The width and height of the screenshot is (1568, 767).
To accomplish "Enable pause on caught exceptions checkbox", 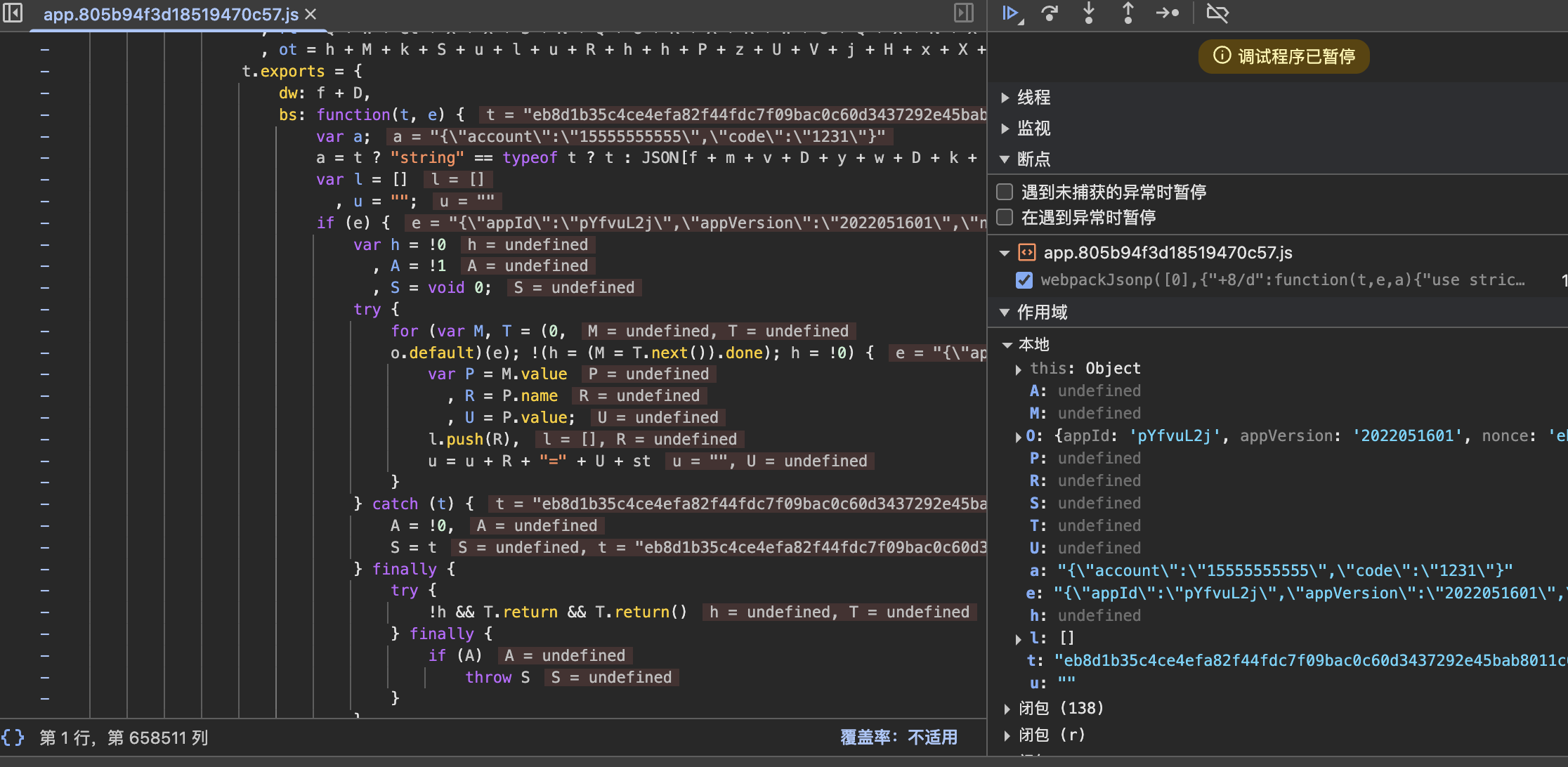I will click(1005, 217).
